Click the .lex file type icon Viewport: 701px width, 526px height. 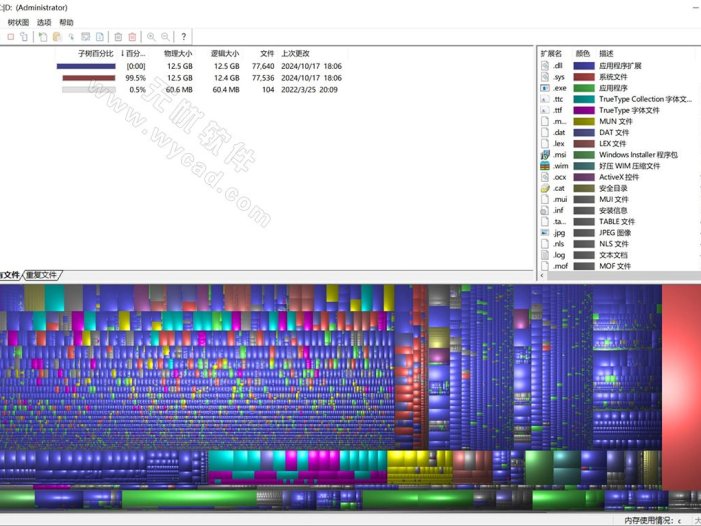(545, 143)
